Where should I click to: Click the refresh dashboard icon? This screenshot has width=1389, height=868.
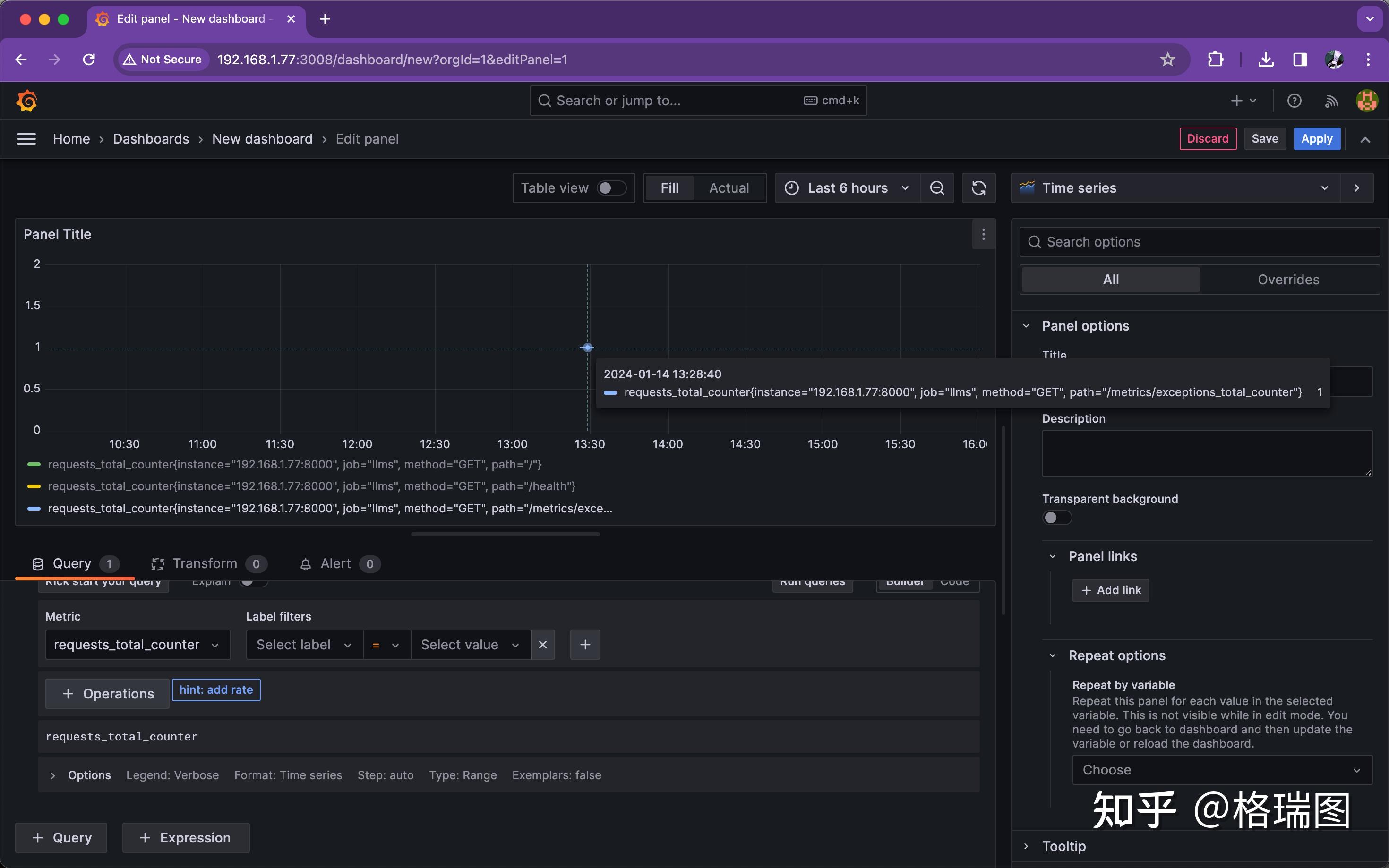(978, 188)
